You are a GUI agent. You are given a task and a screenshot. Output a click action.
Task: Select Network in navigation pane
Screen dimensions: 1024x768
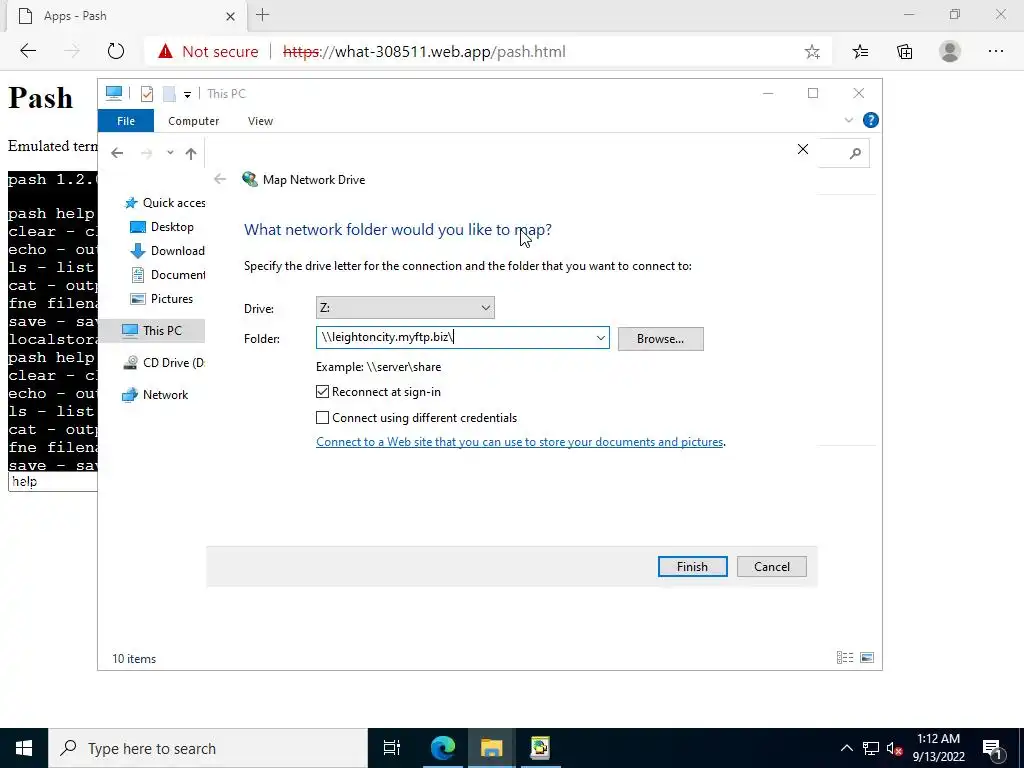155,394
